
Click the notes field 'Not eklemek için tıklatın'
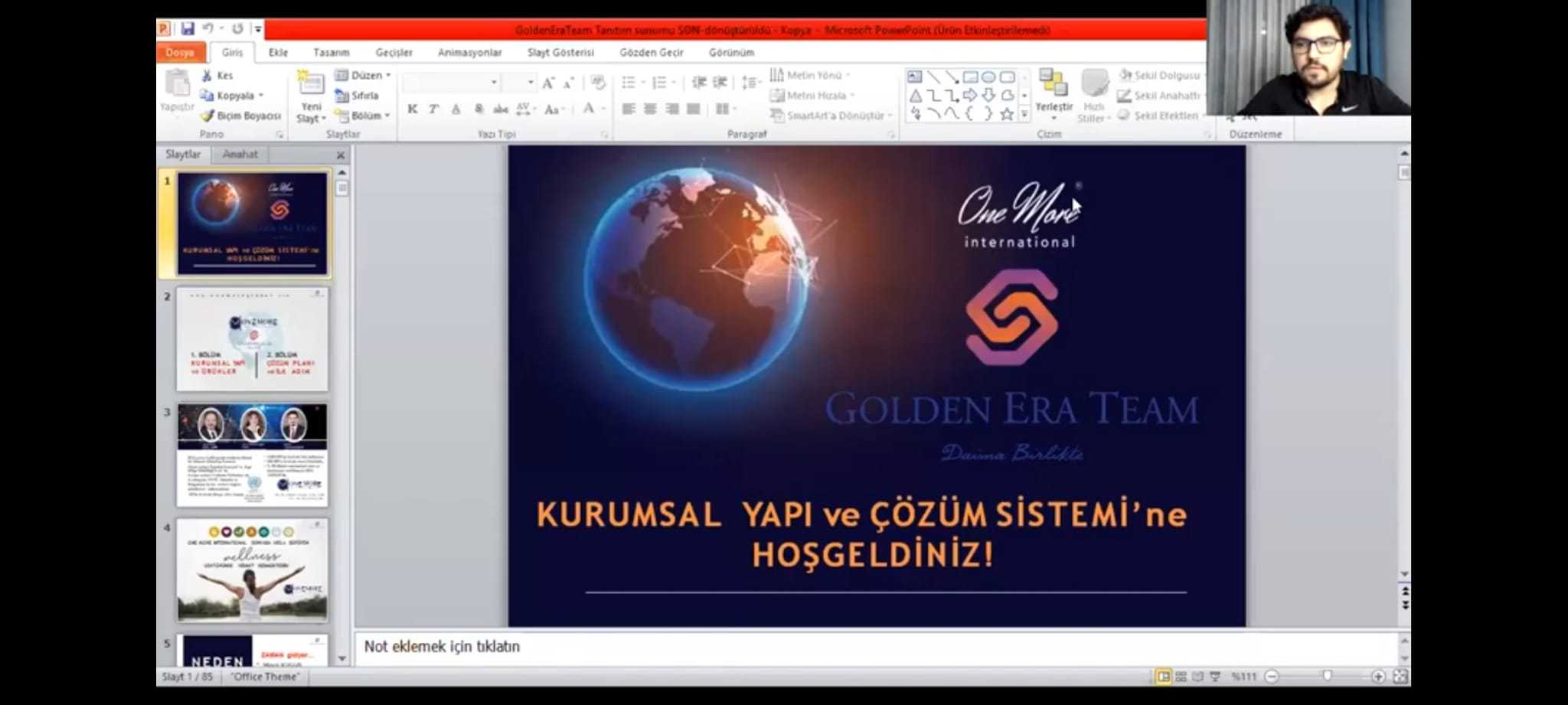[x=877, y=648]
